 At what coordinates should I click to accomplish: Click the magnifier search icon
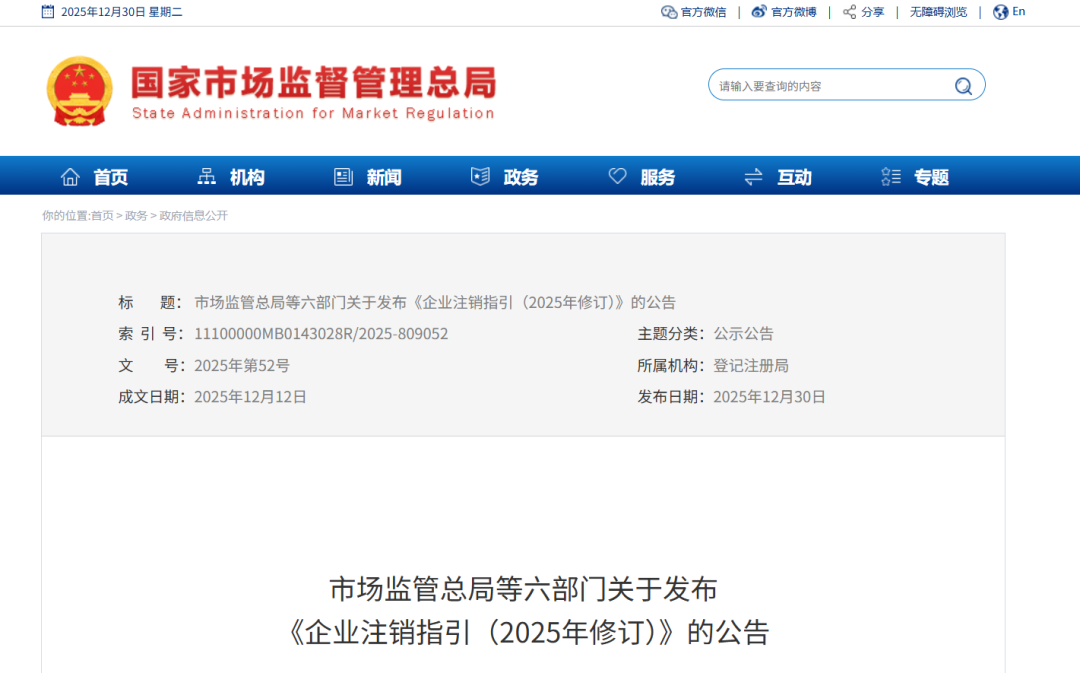(x=963, y=85)
